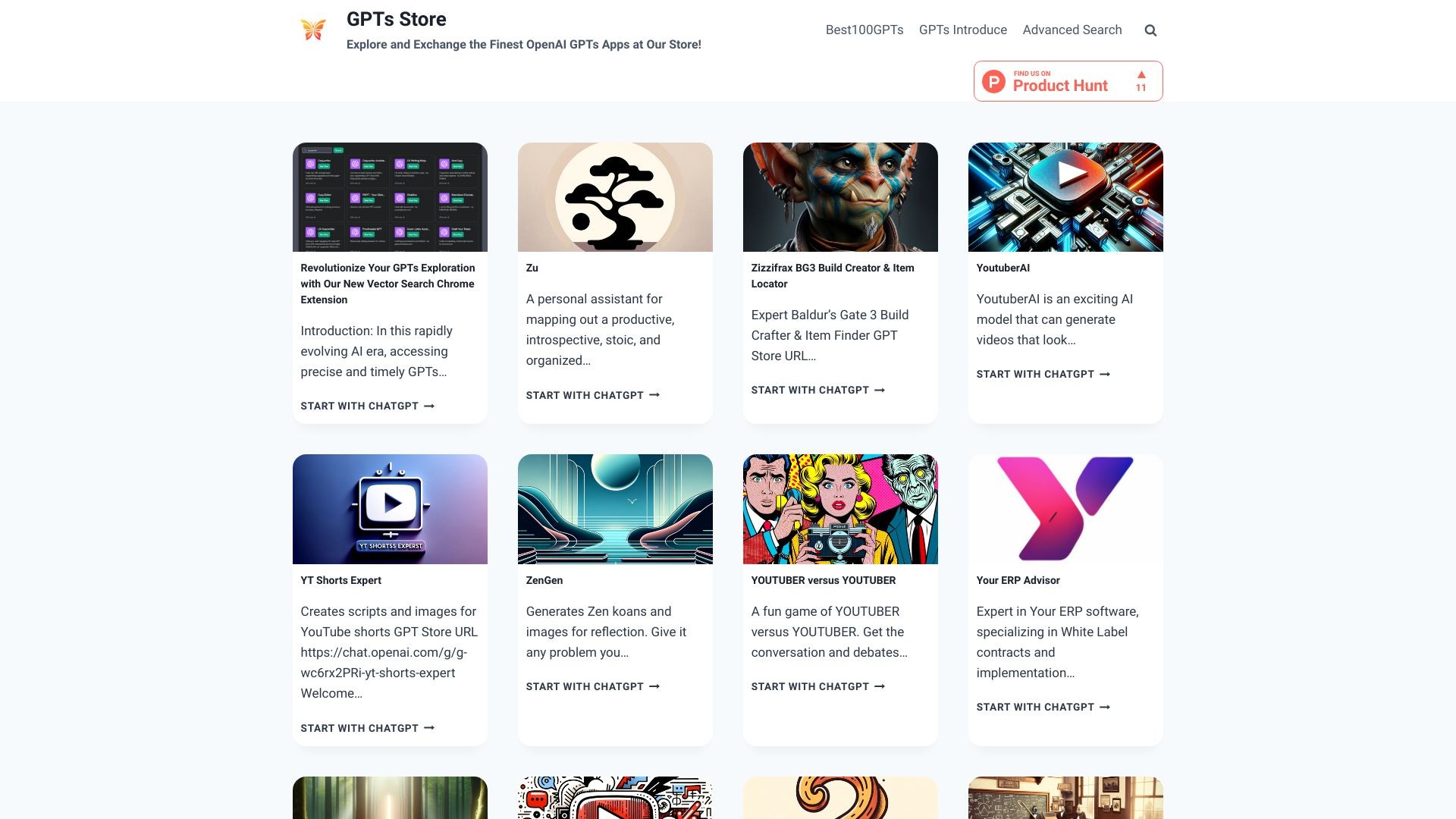Click the arrow after ZenGen's START WITH CHATGPT
Screen dimensions: 1456x819
653,686
